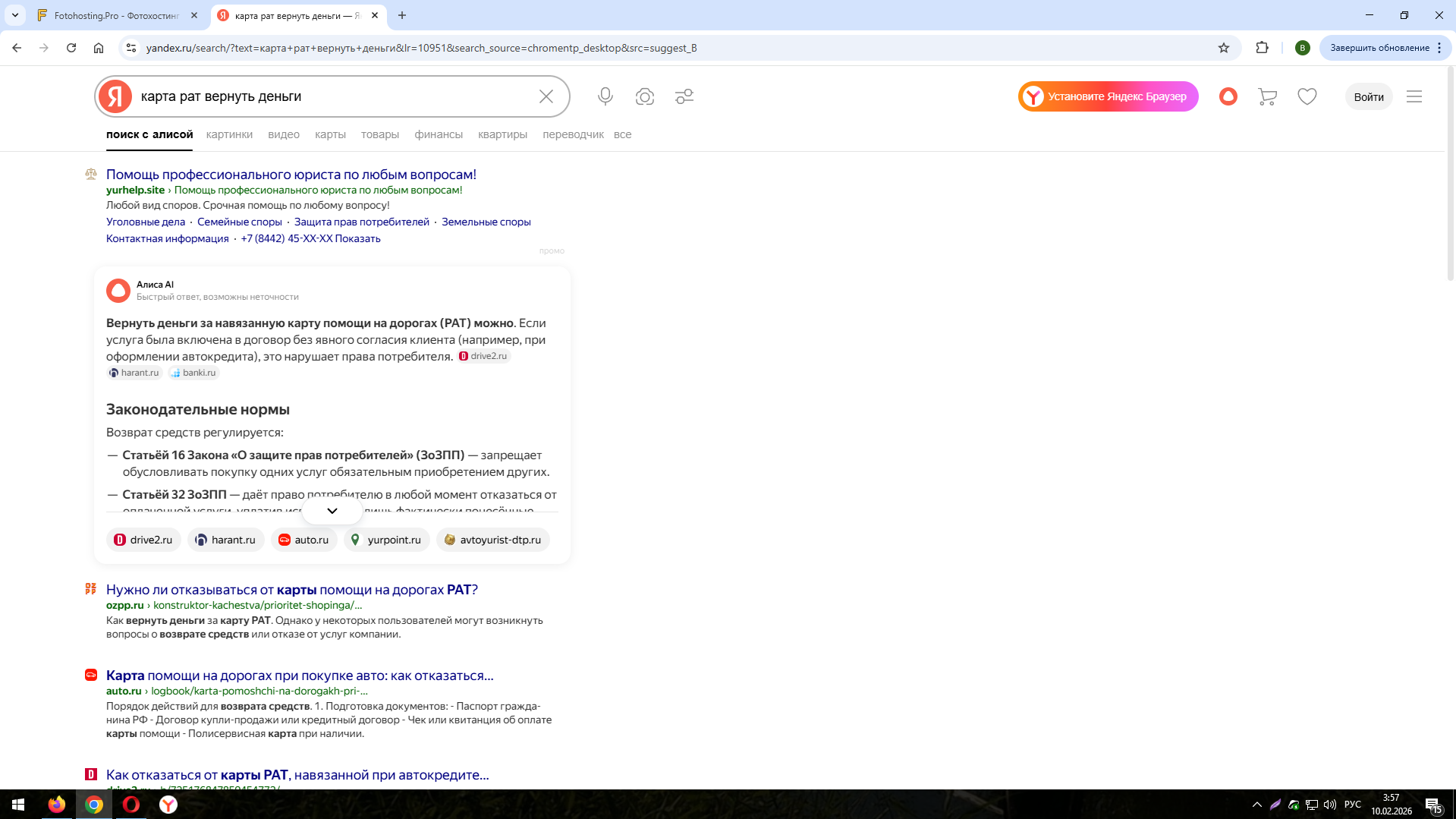Open the drive2.ru source chip at bottom

144,540
